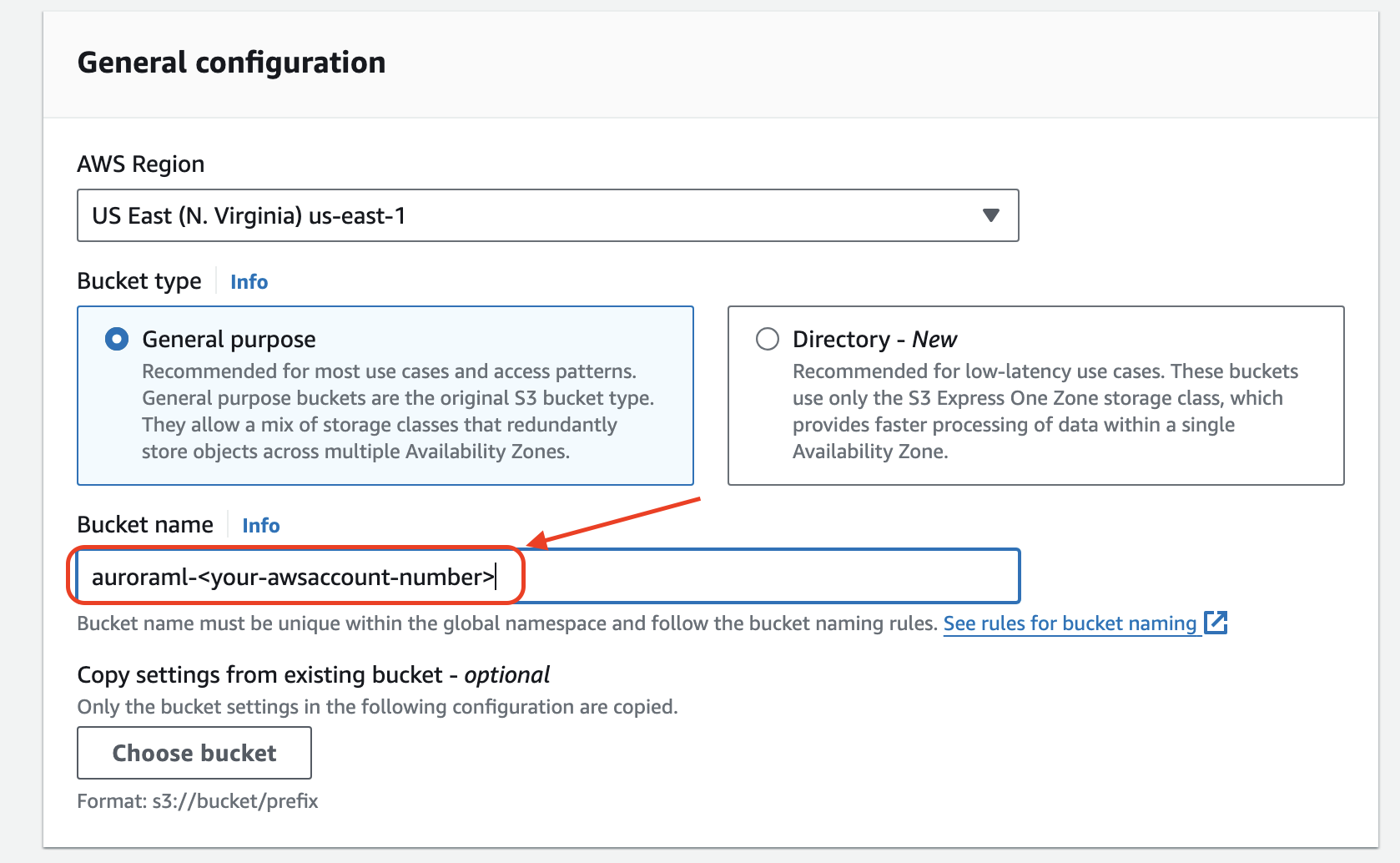Viewport: 1400px width, 863px height.
Task: Click the General purpose card description text
Action: 397,411
